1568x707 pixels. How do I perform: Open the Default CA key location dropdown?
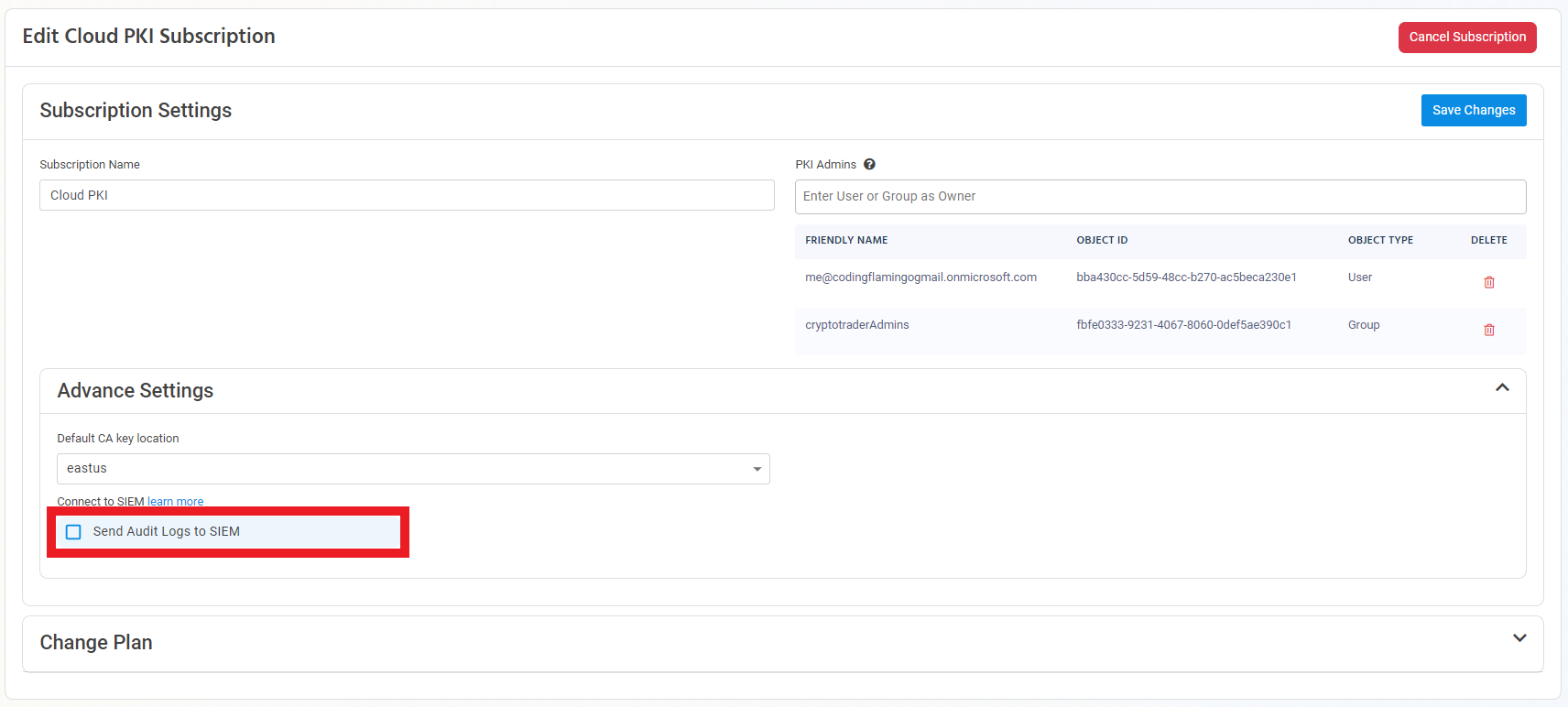pos(413,469)
